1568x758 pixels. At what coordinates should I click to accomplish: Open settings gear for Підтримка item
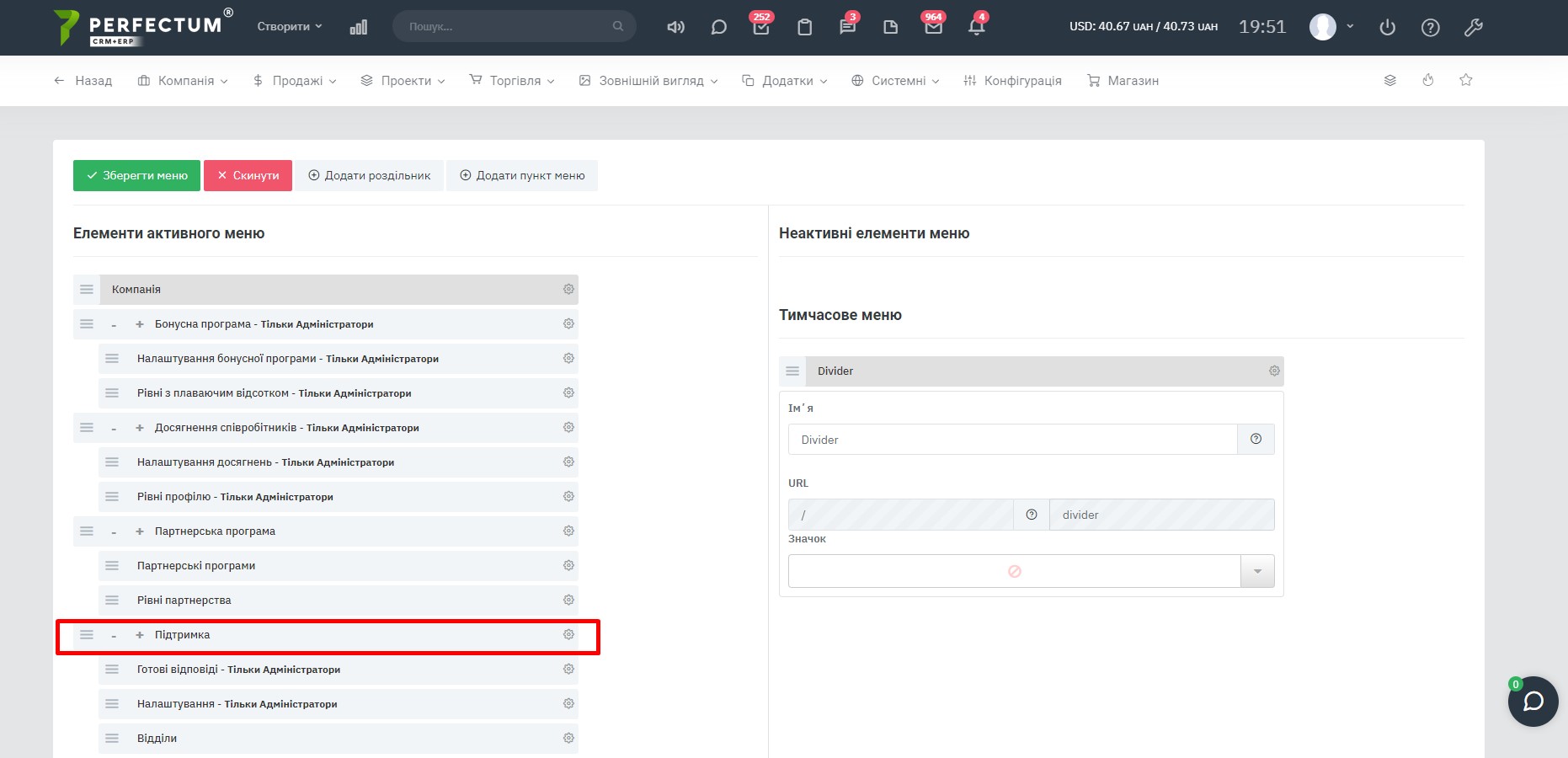tap(568, 635)
